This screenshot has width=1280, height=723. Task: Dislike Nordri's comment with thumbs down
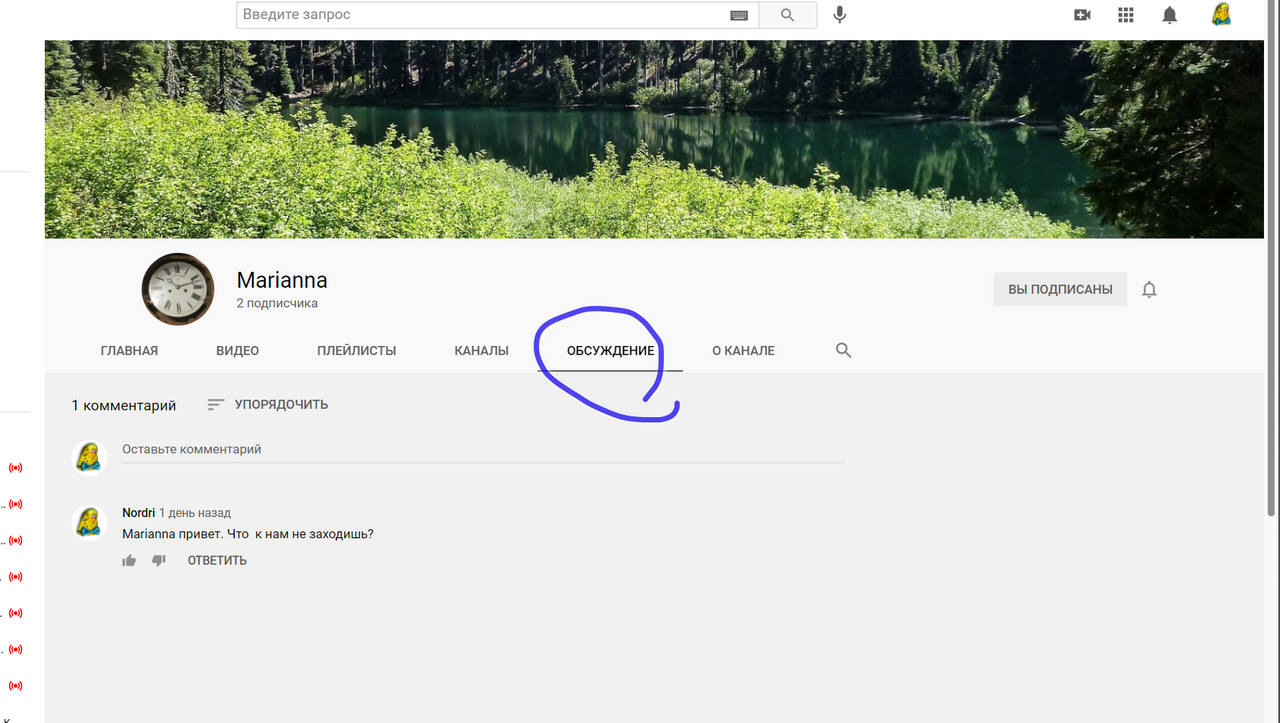coord(158,561)
